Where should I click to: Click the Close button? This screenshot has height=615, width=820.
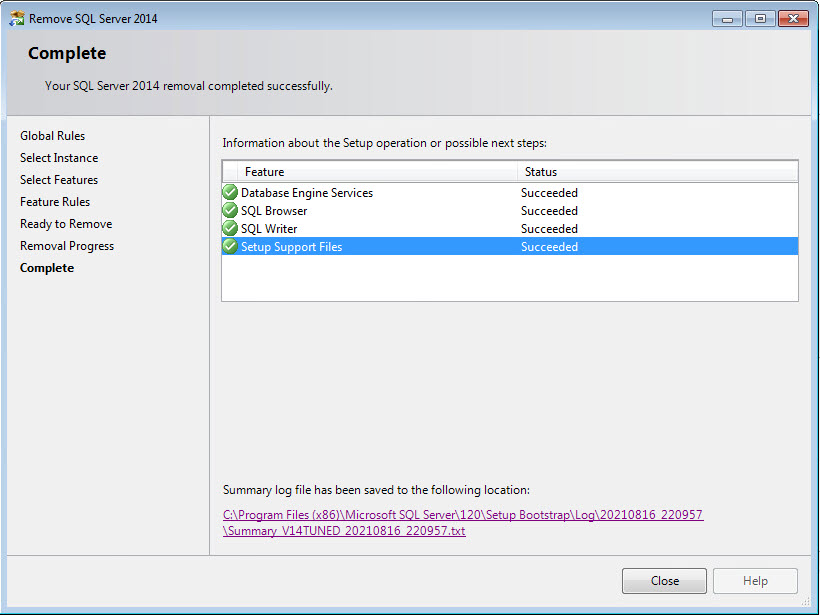click(664, 581)
